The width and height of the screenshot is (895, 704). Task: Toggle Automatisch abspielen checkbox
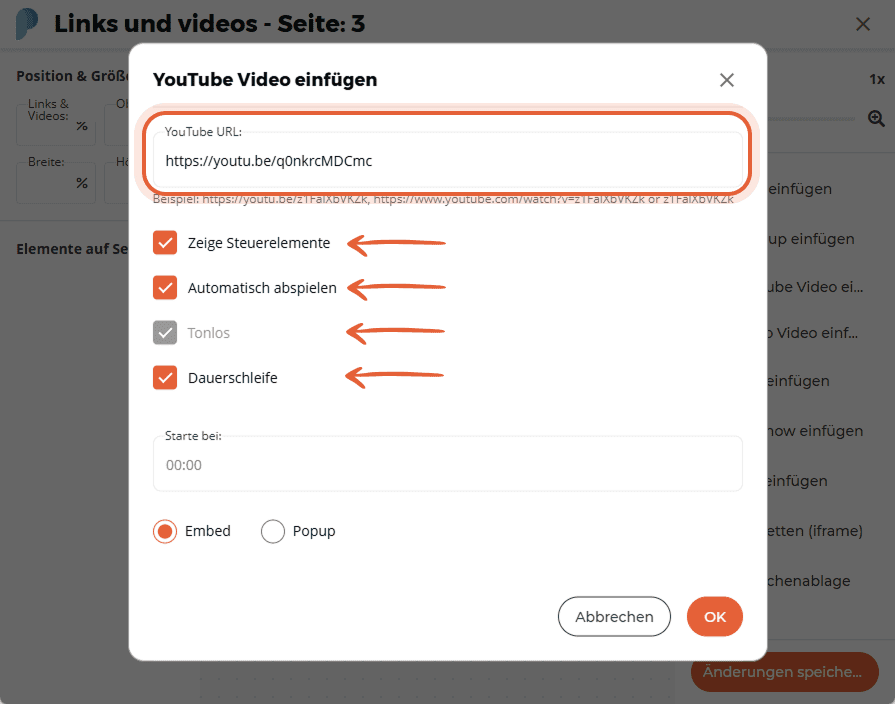(x=165, y=288)
